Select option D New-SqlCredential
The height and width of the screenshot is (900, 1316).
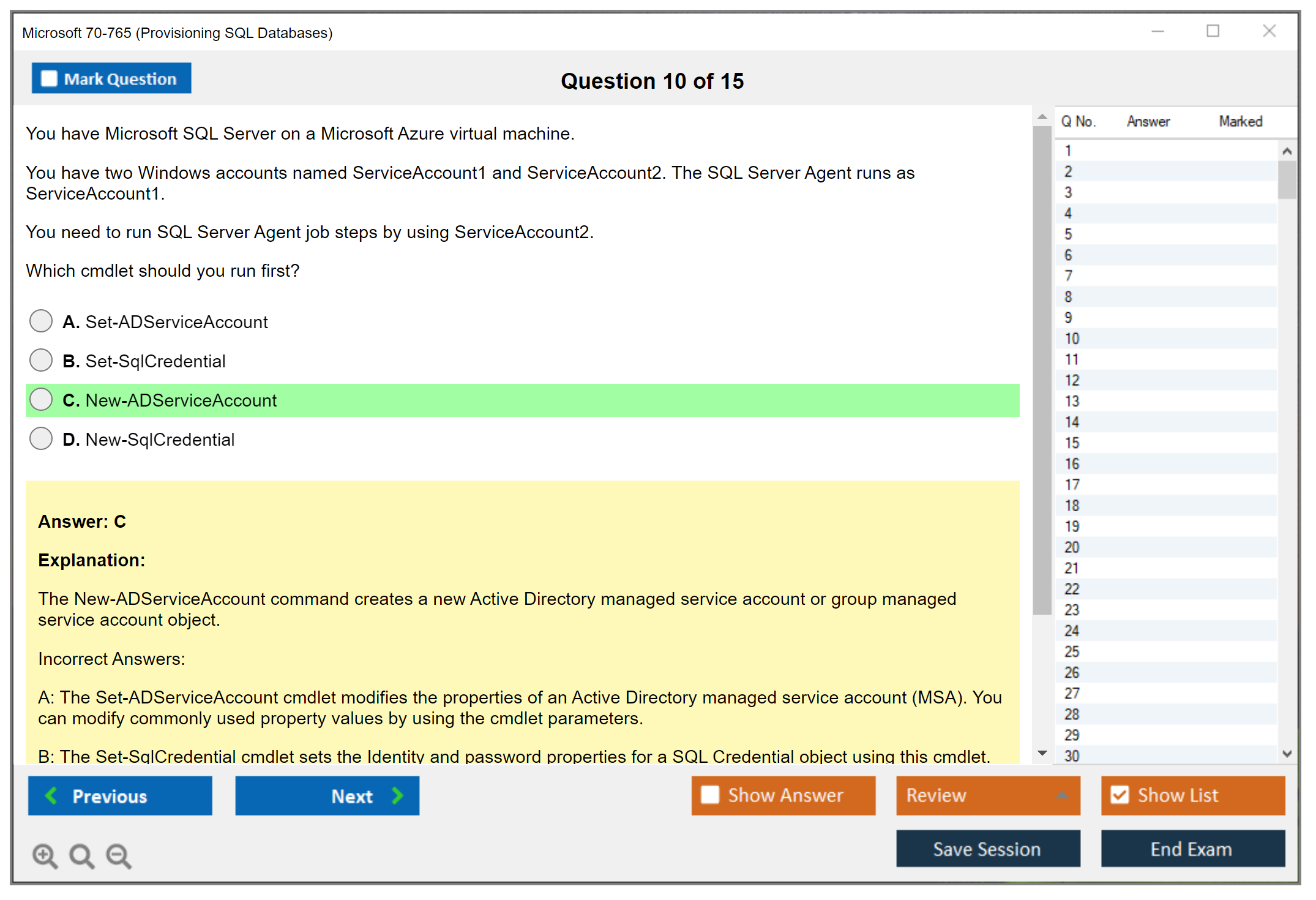click(x=41, y=438)
